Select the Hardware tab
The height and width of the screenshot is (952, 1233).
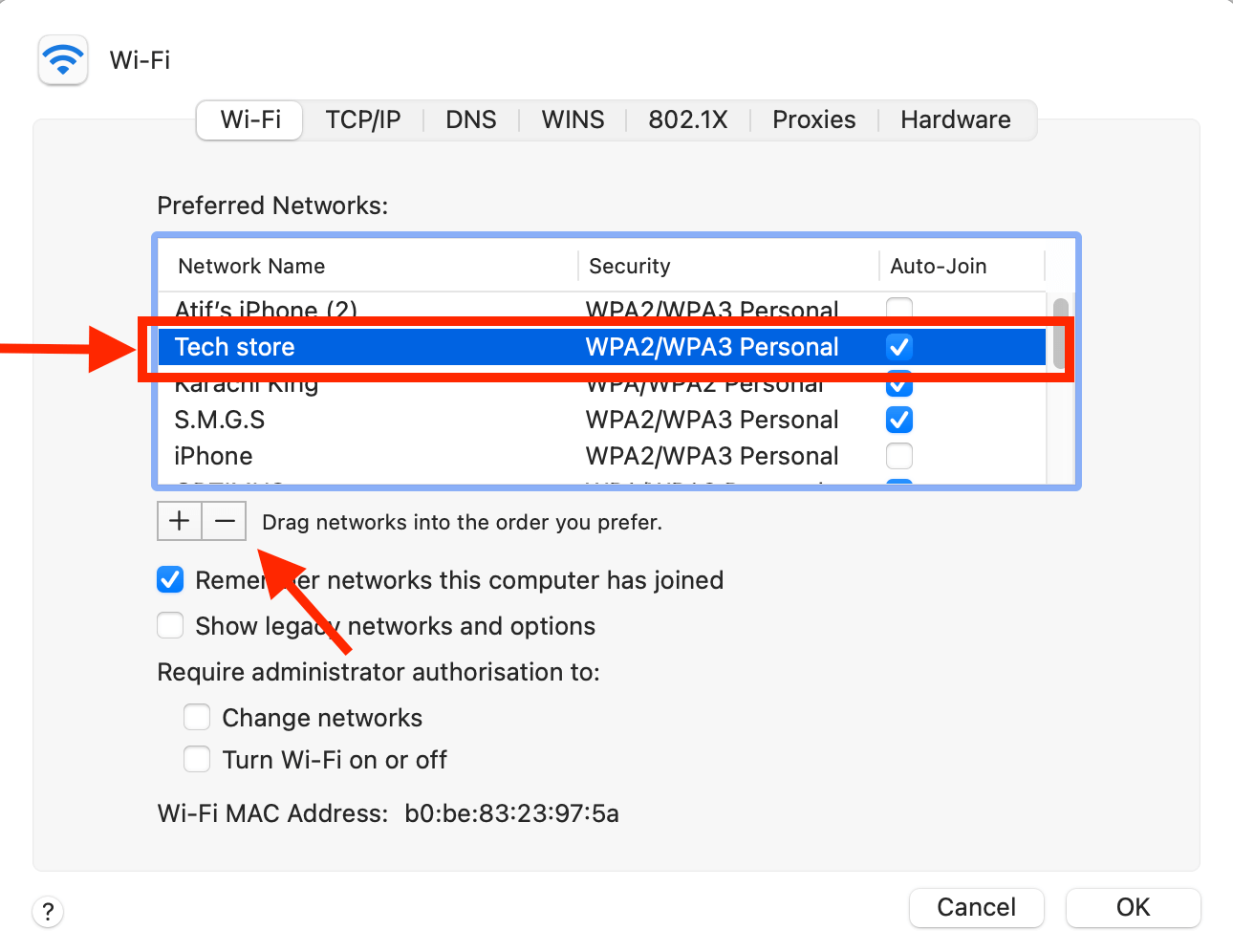(x=955, y=120)
